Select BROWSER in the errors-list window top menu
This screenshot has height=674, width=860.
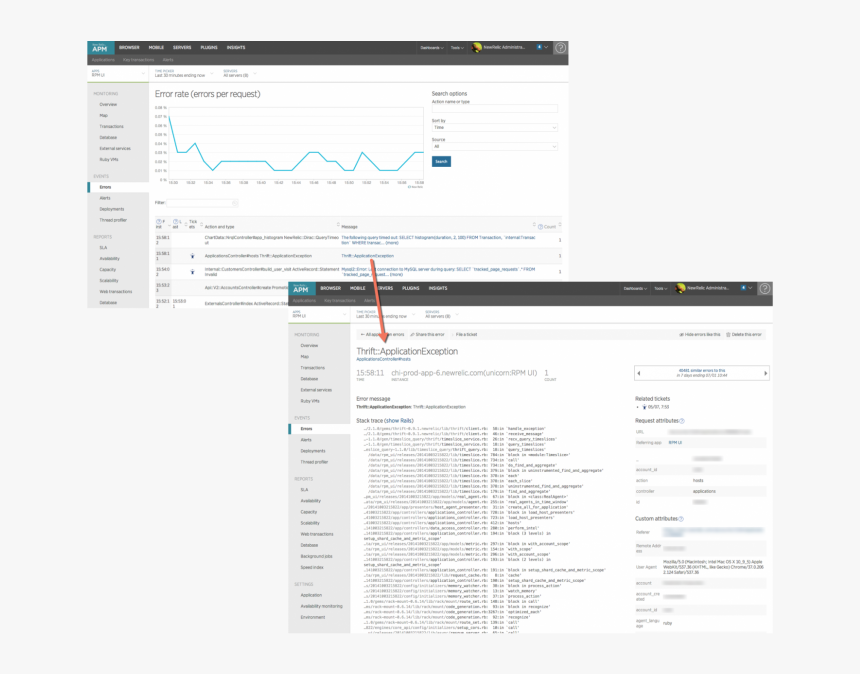[129, 48]
